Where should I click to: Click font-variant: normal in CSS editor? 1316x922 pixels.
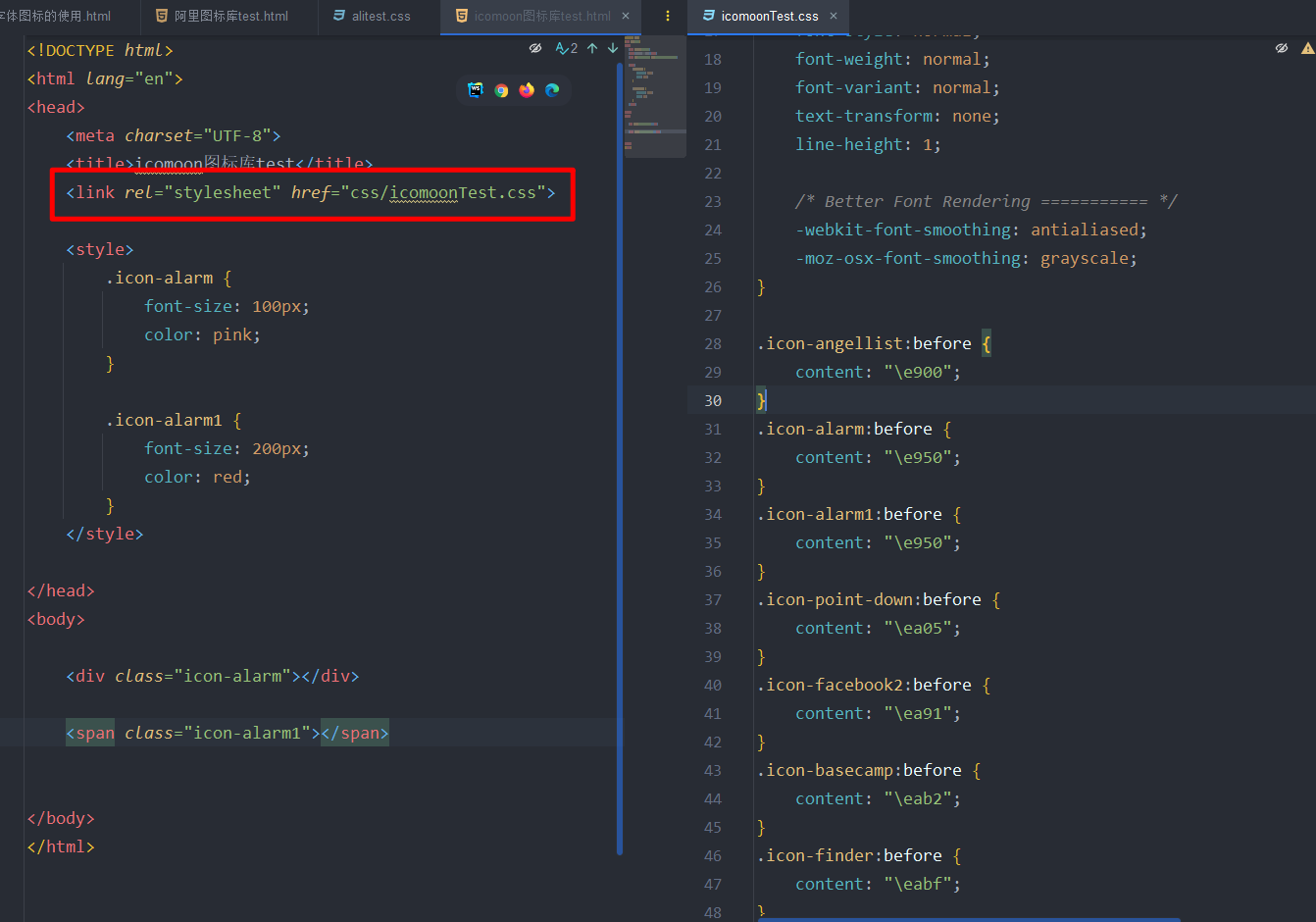898,87
